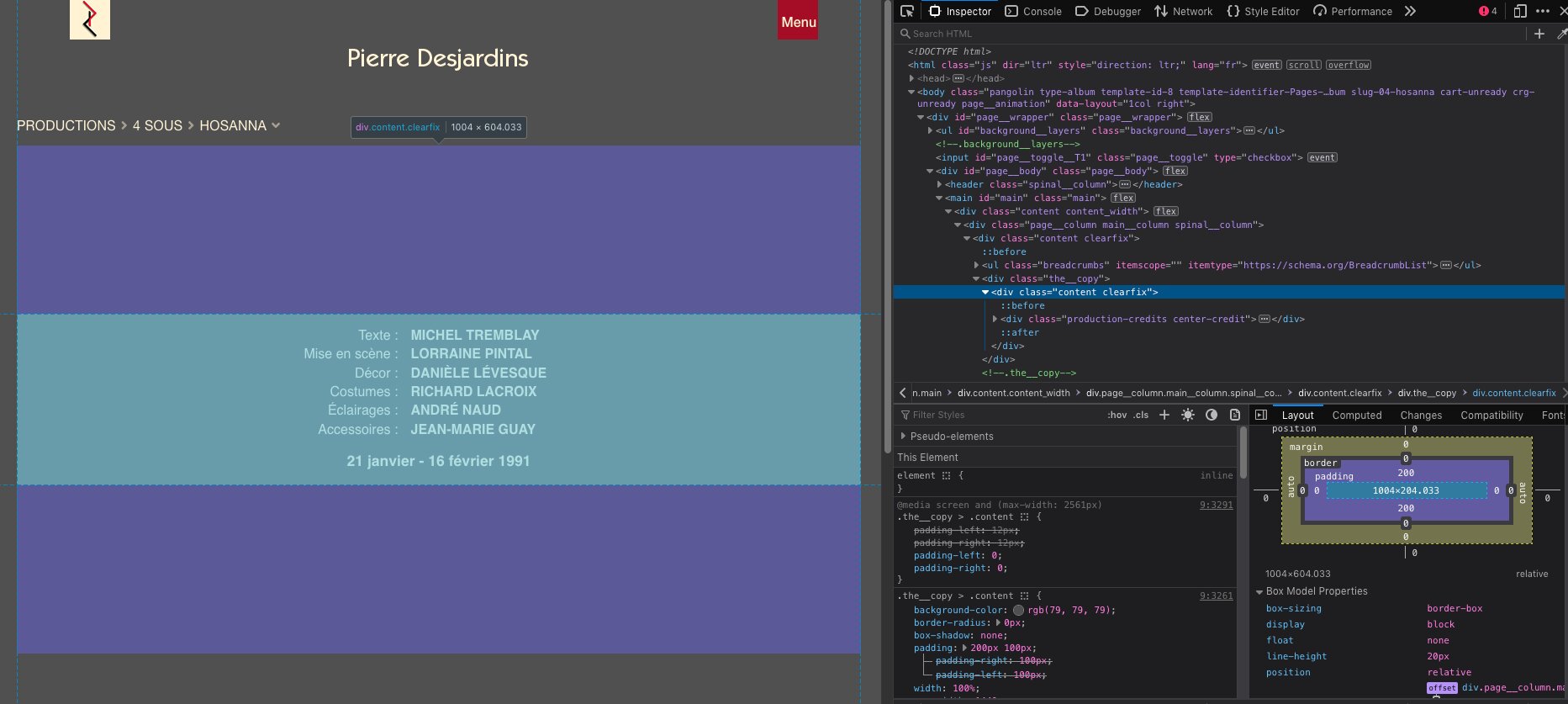1568x704 pixels.
Task: Open the error count indicator
Action: [x=1487, y=11]
